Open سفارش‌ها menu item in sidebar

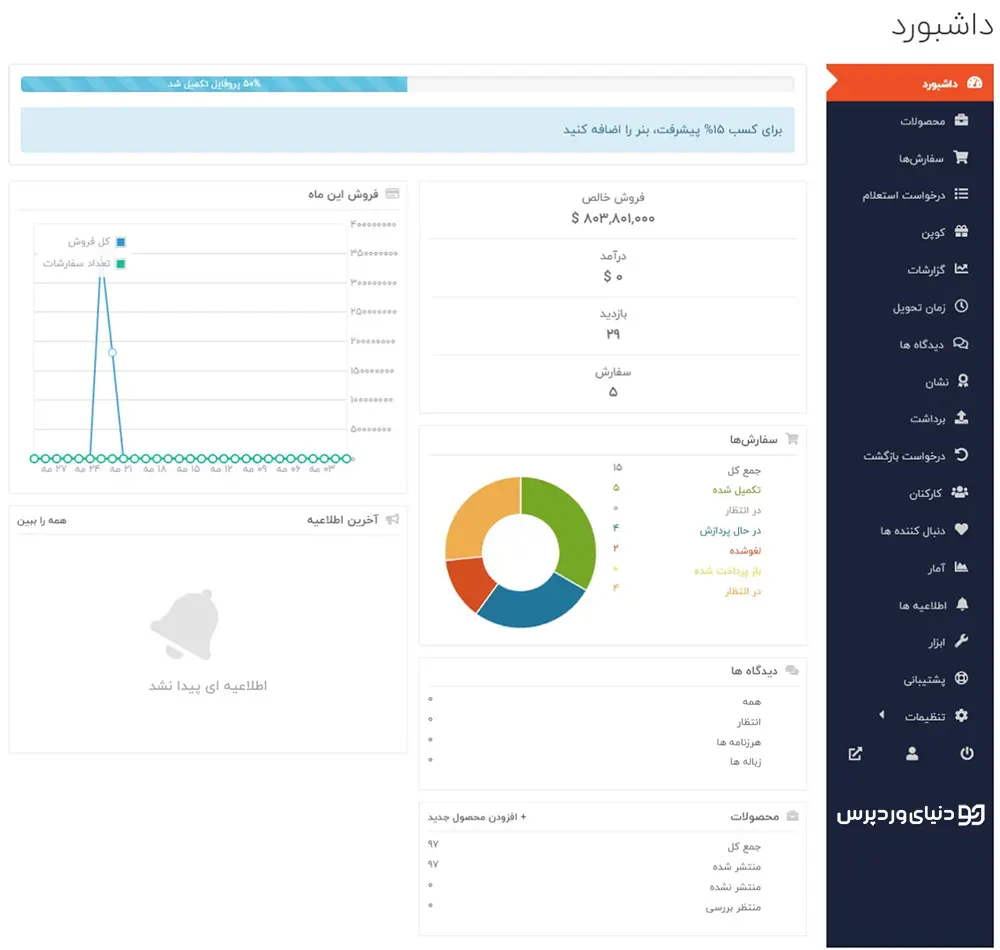[909, 157]
